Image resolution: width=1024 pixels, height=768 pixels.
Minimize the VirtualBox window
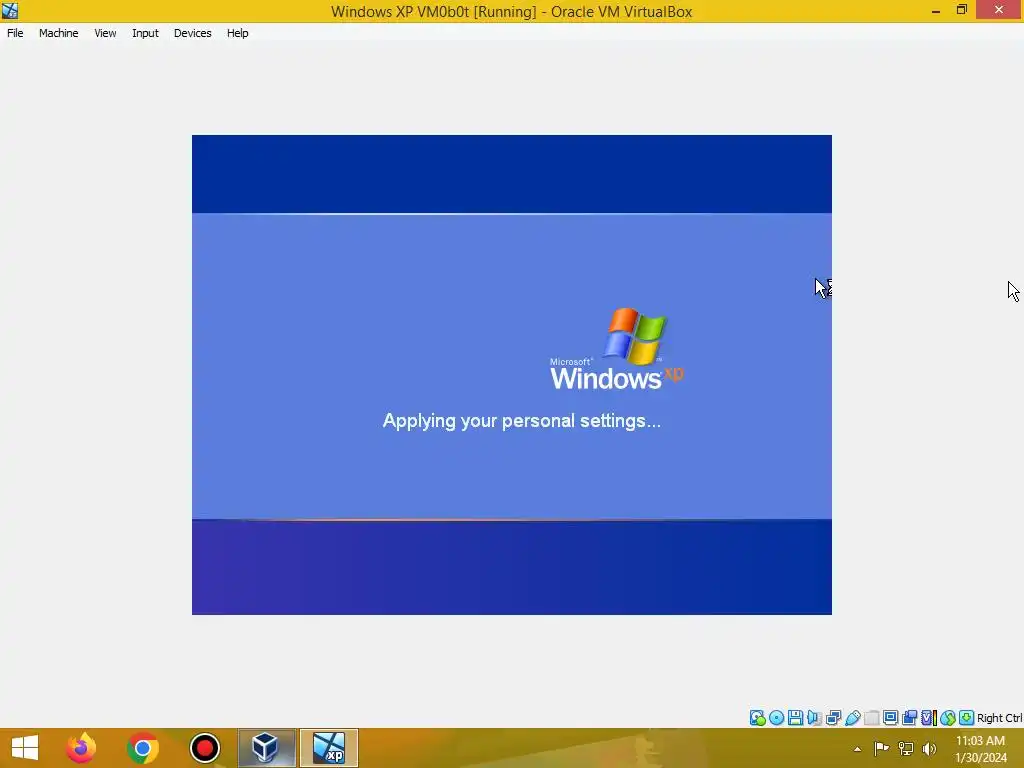click(x=936, y=10)
